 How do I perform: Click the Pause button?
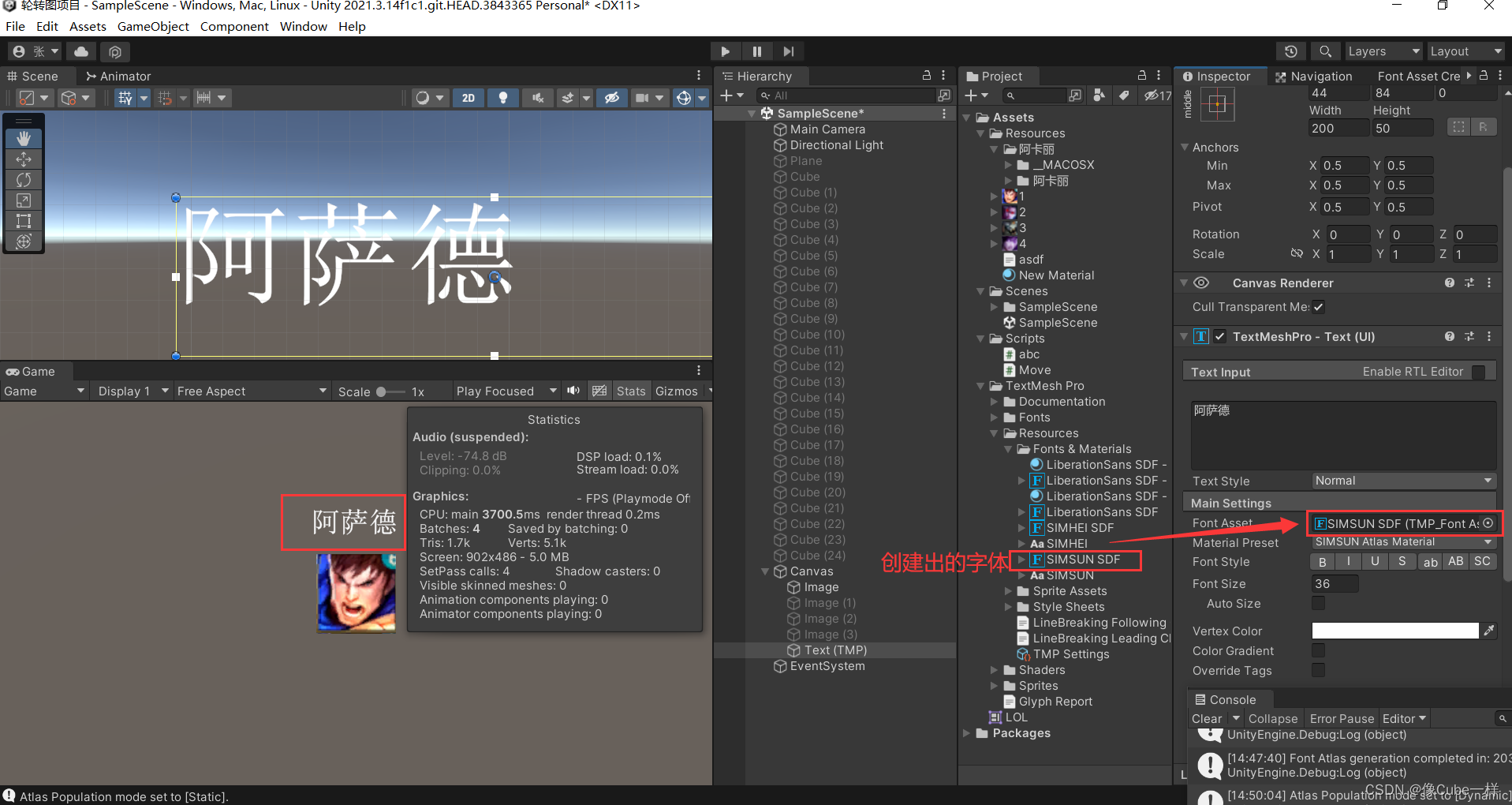(x=757, y=51)
